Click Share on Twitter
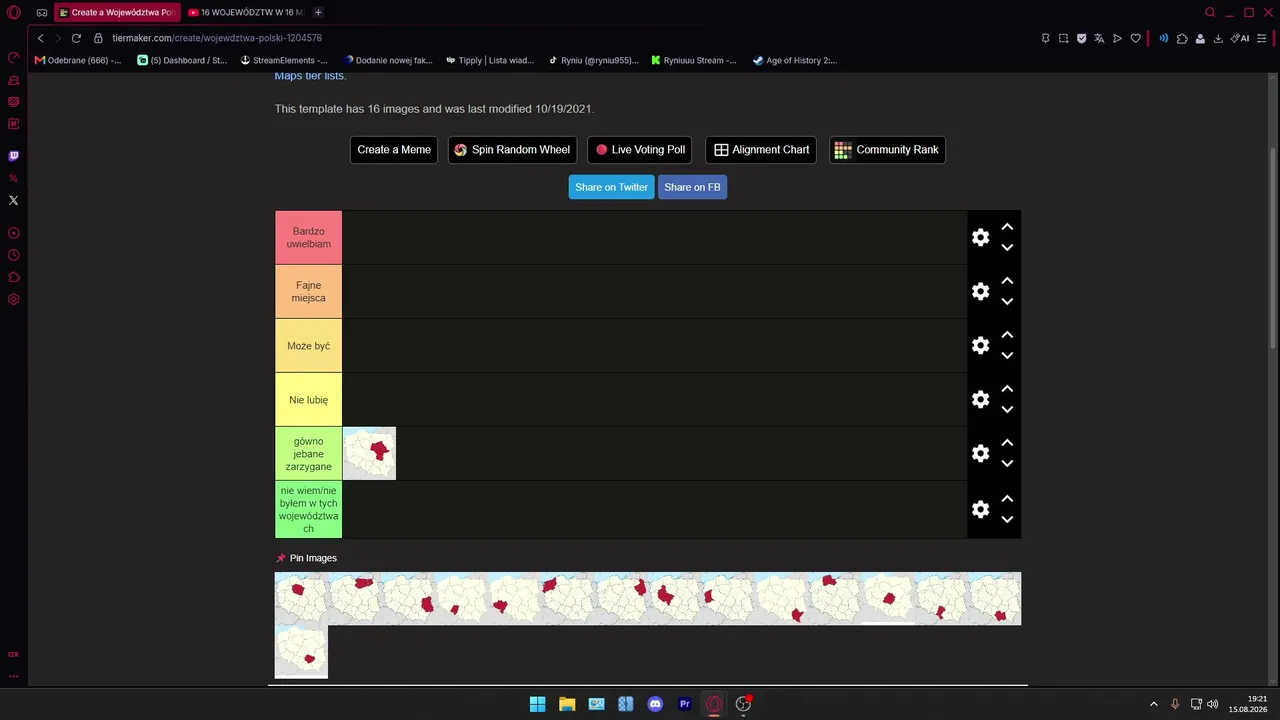Viewport: 1280px width, 720px height. (611, 187)
